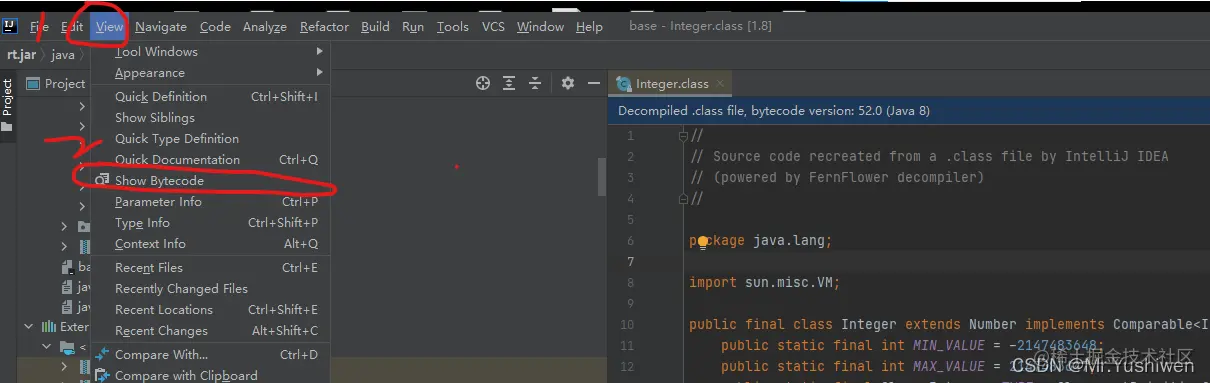Open the Help menu

[590, 27]
